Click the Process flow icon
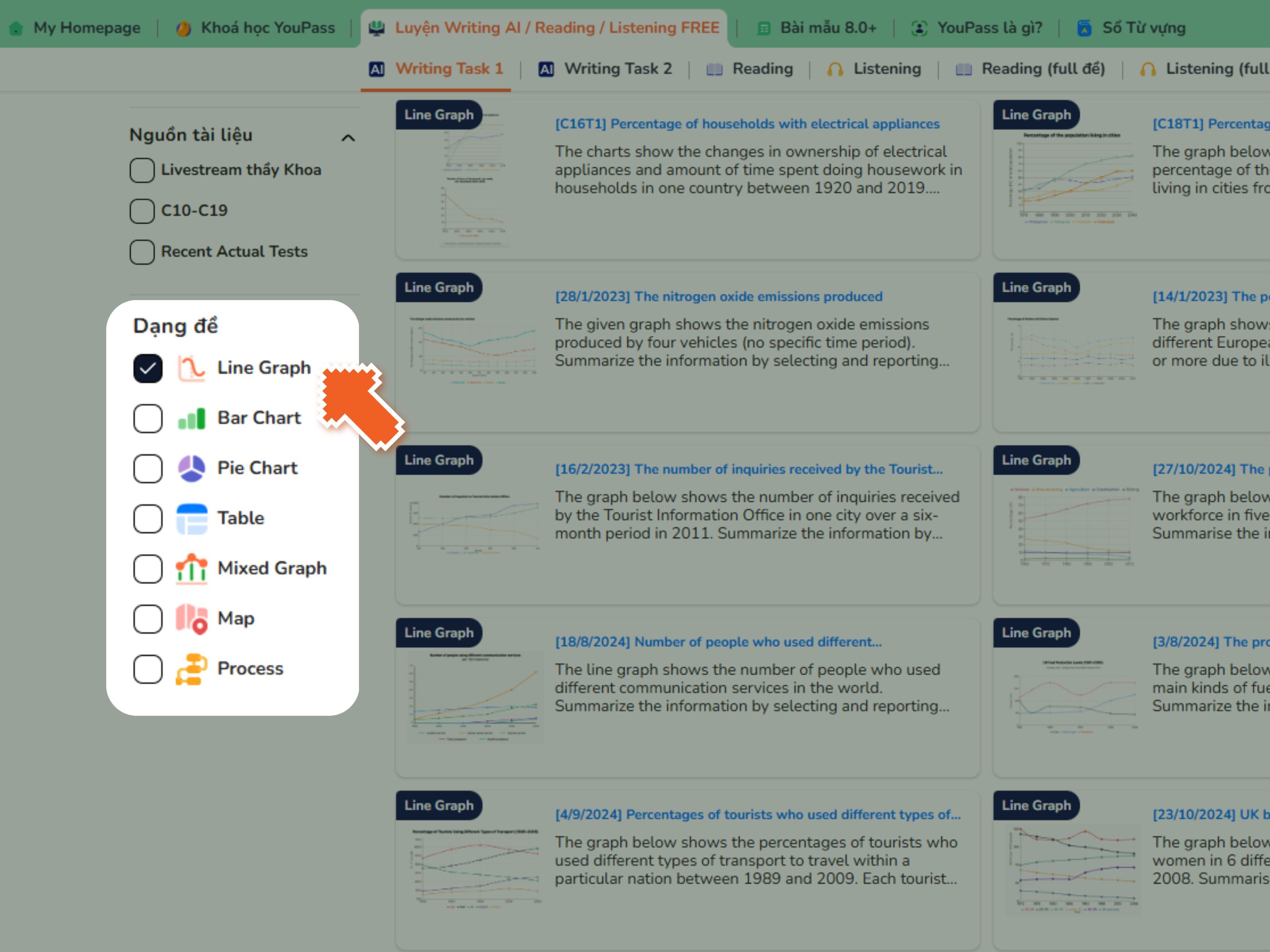The image size is (1270, 952). pyautogui.click(x=191, y=669)
